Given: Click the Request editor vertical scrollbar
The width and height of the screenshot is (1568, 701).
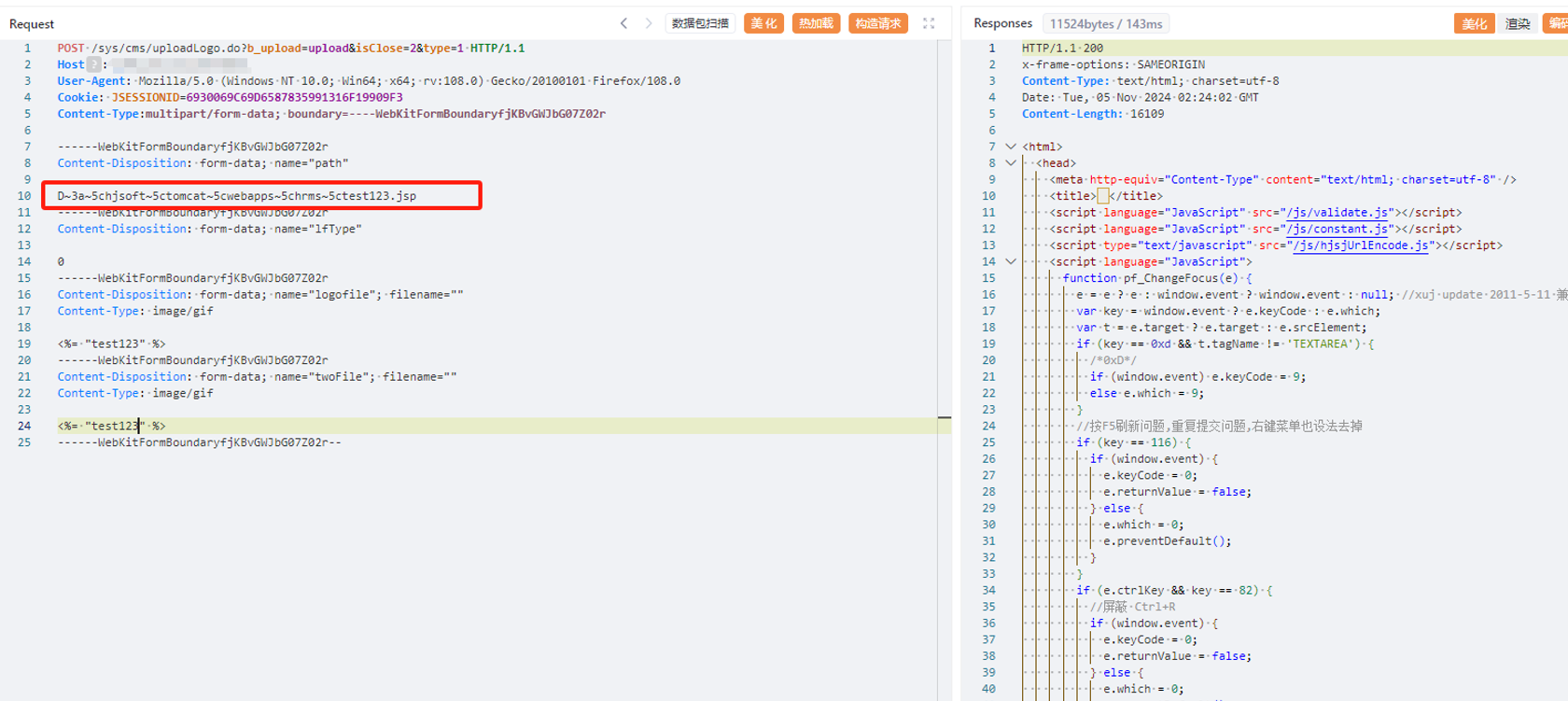Looking at the screenshot, I should tap(944, 370).
